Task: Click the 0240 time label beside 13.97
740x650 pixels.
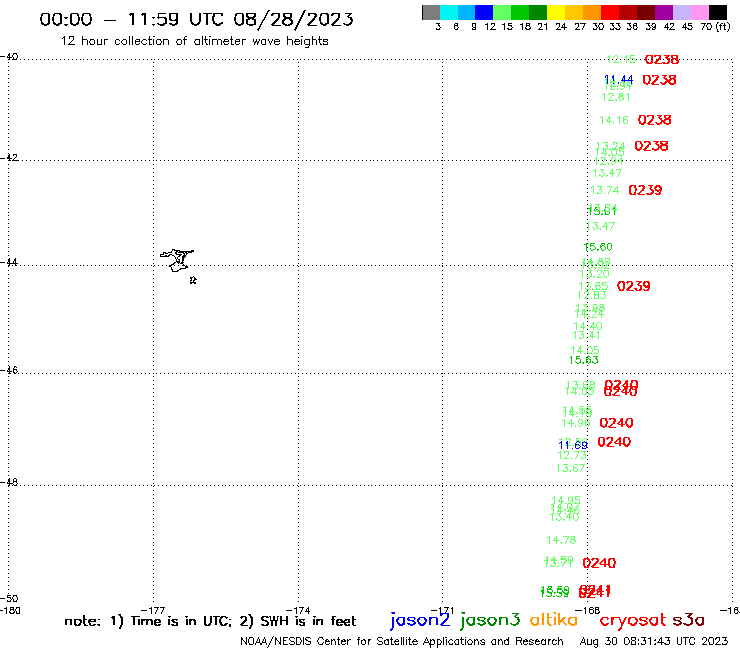Action: pyautogui.click(x=599, y=563)
